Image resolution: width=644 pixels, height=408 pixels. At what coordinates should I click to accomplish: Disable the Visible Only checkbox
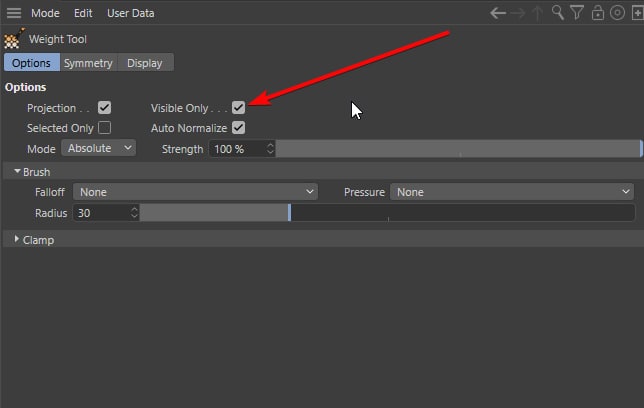[x=238, y=108]
